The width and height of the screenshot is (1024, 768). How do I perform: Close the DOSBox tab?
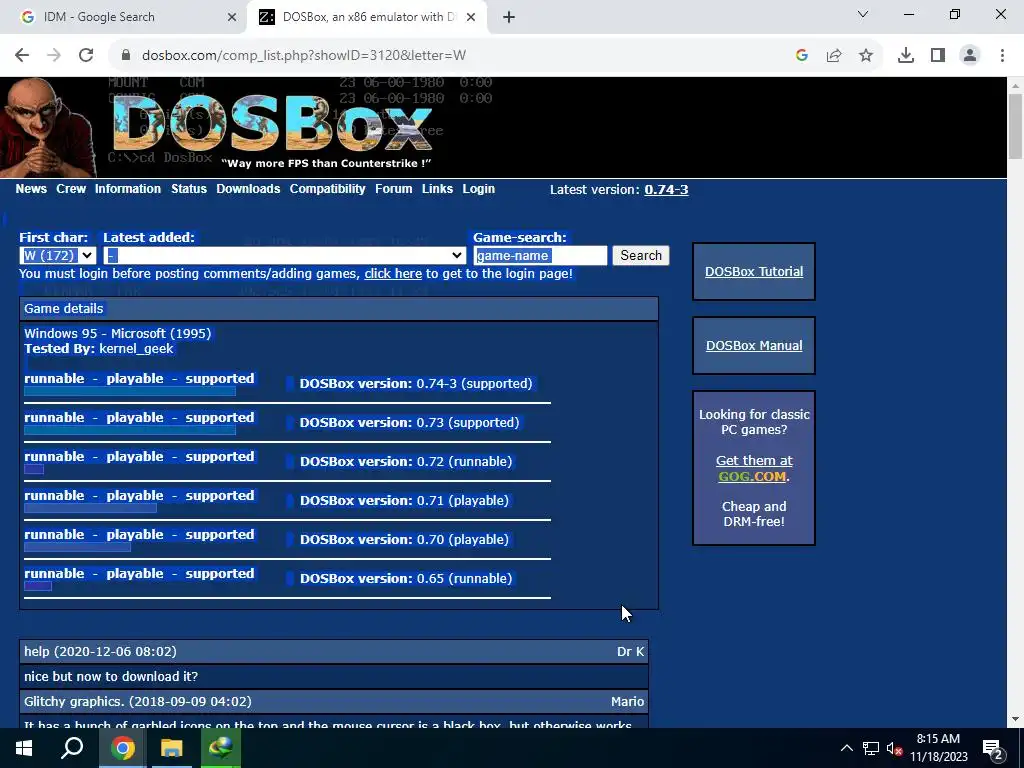[x=471, y=17]
